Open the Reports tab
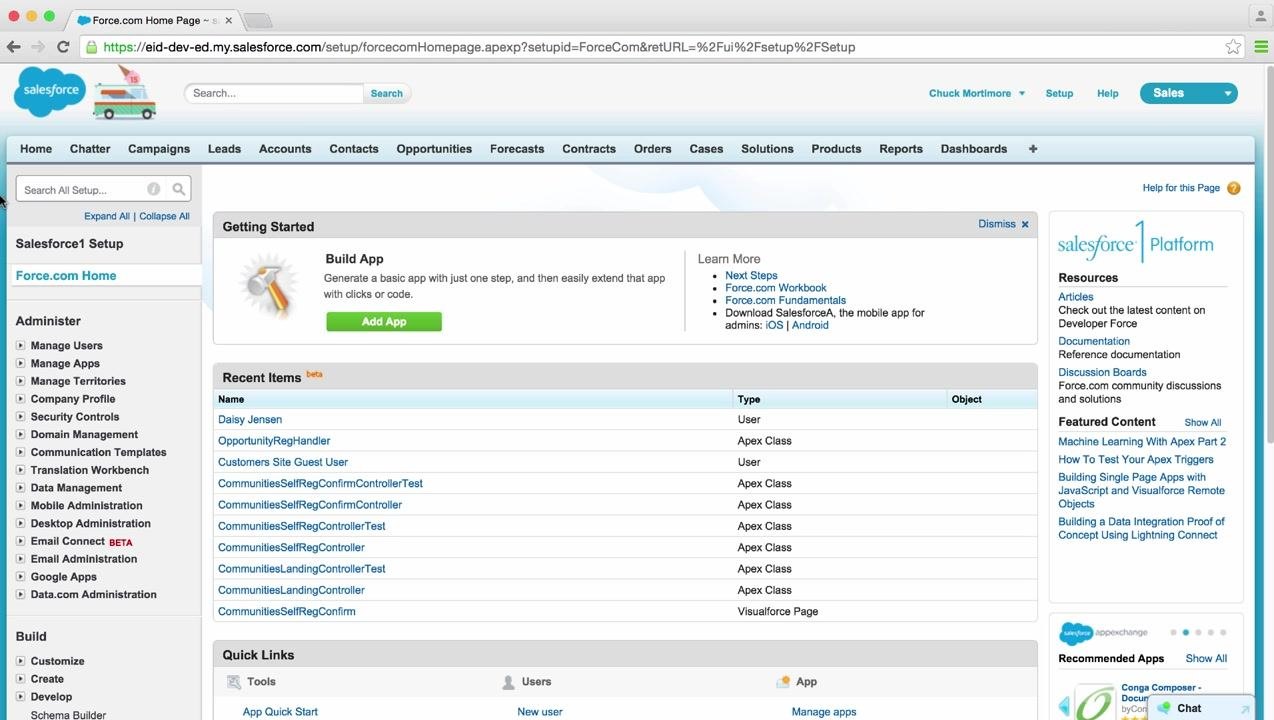The height and width of the screenshot is (720, 1274). [901, 149]
